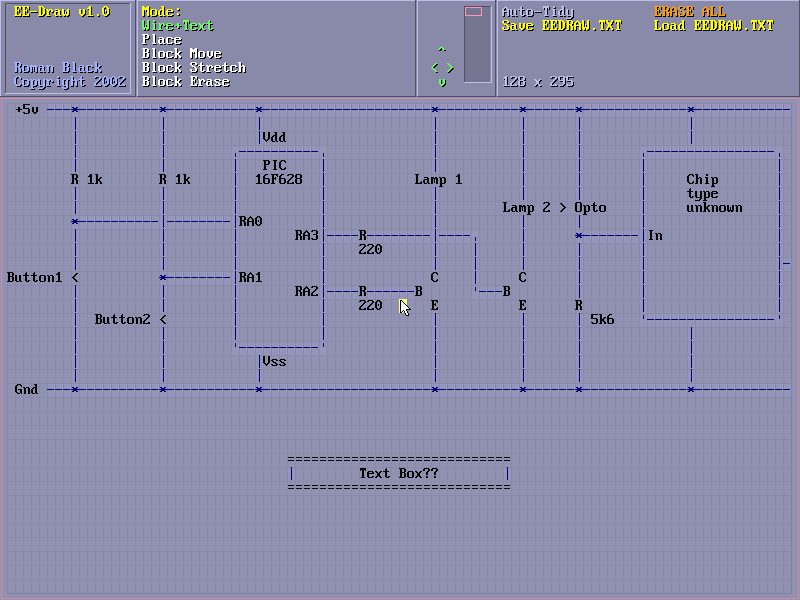Click the scroll up arrow

442,50
